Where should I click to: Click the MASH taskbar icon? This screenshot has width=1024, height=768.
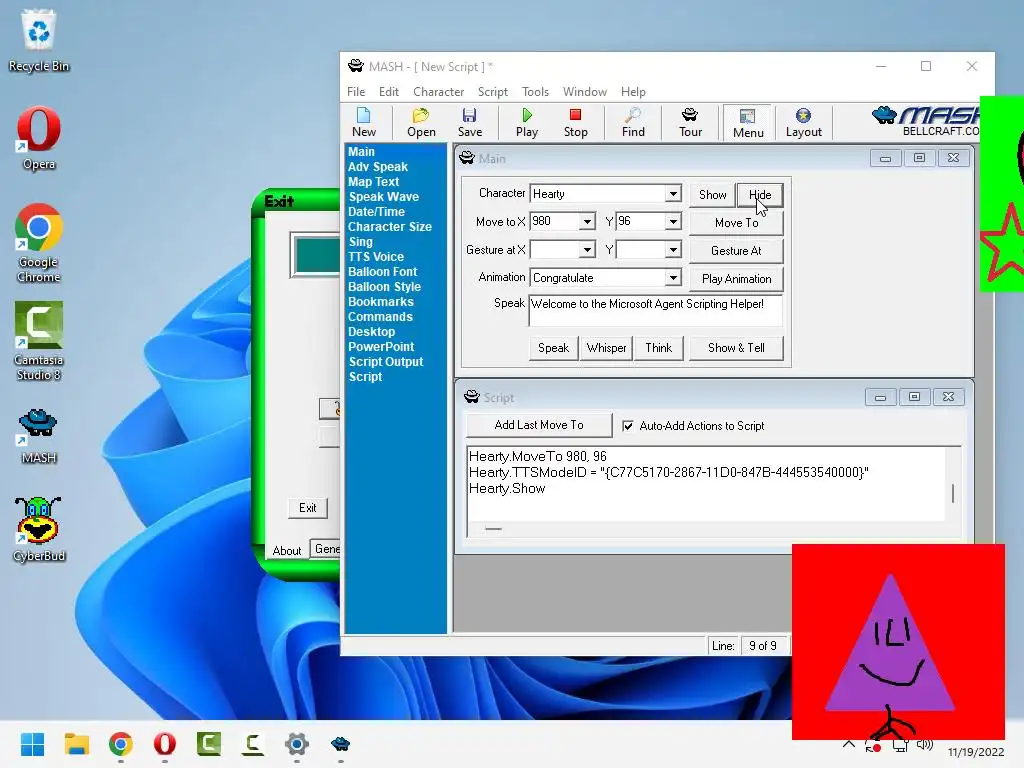coord(340,744)
